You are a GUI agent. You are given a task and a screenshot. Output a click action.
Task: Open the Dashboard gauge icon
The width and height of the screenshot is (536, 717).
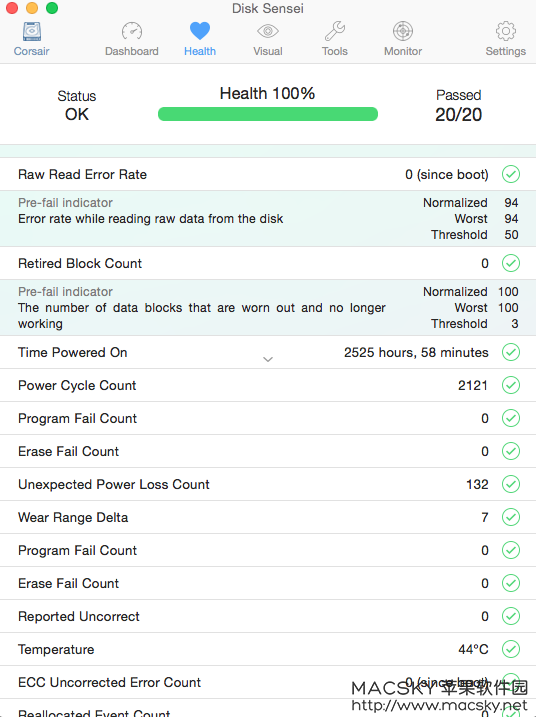click(x=132, y=31)
